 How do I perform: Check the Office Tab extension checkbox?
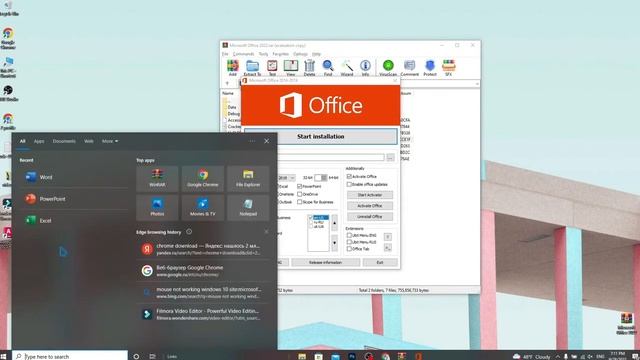tap(349, 249)
